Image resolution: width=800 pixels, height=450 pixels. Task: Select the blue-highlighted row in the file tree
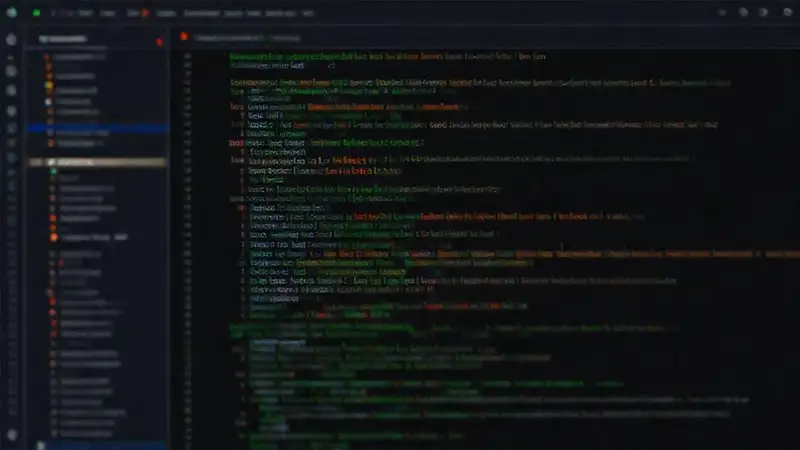click(98, 129)
